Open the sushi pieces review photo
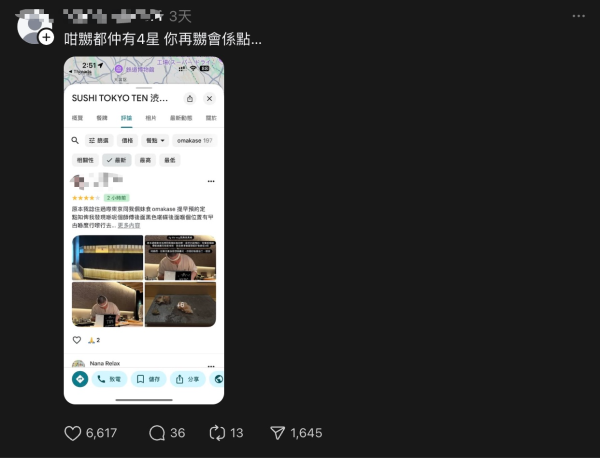 click(180, 305)
